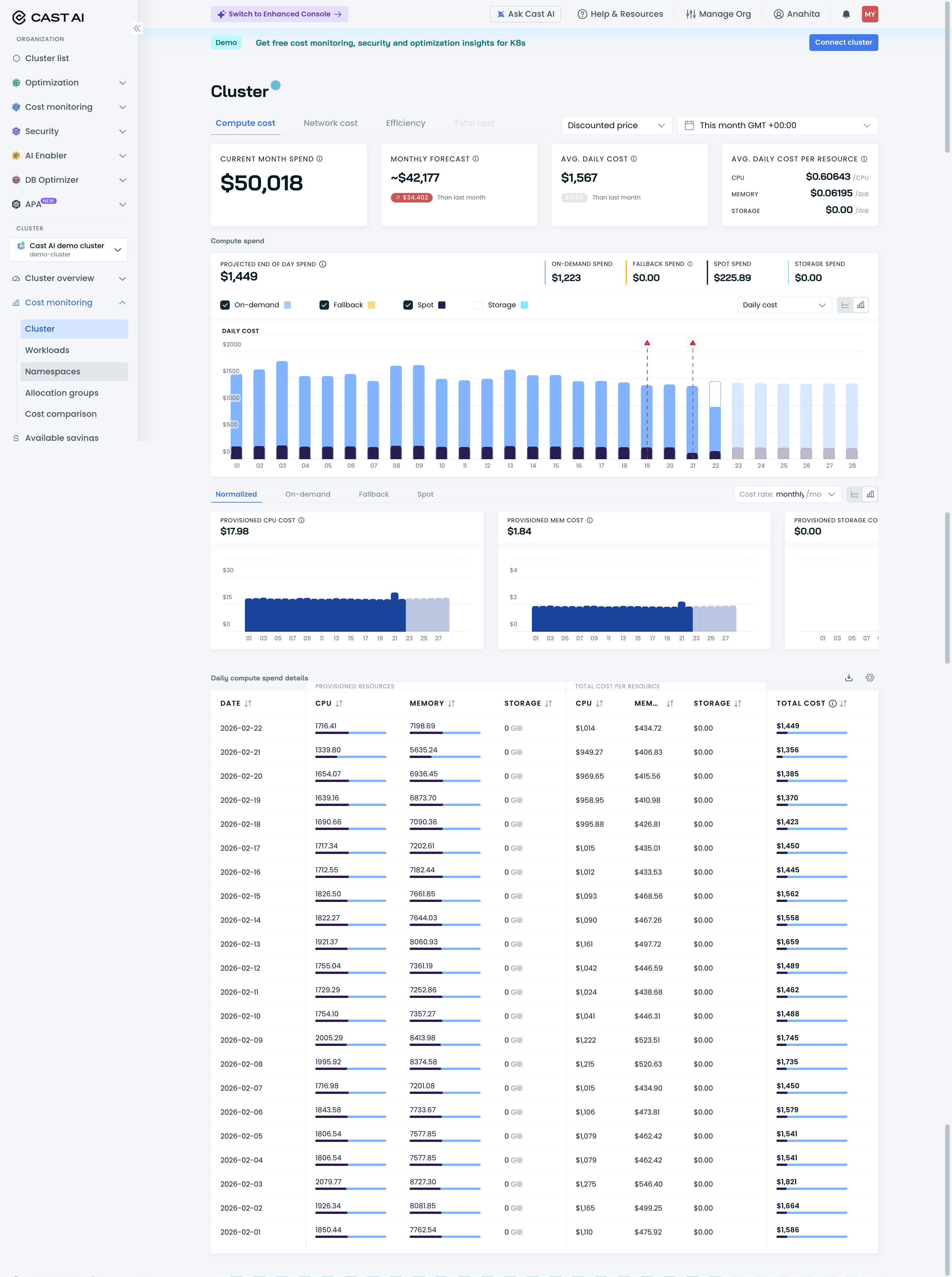The width and height of the screenshot is (952, 1277).
Task: Download daily compute spend details
Action: 848,678
